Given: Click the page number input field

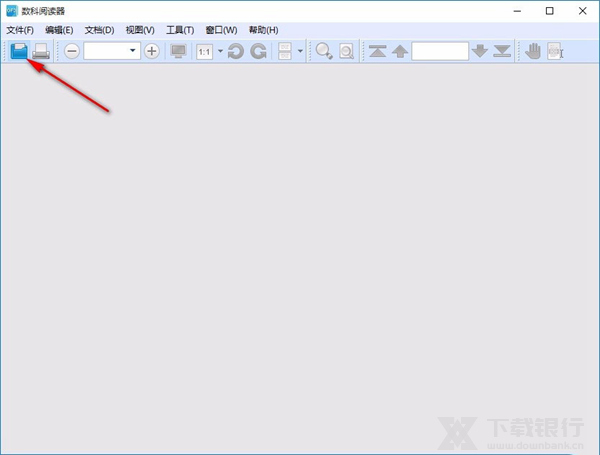Looking at the screenshot, I should coord(439,51).
